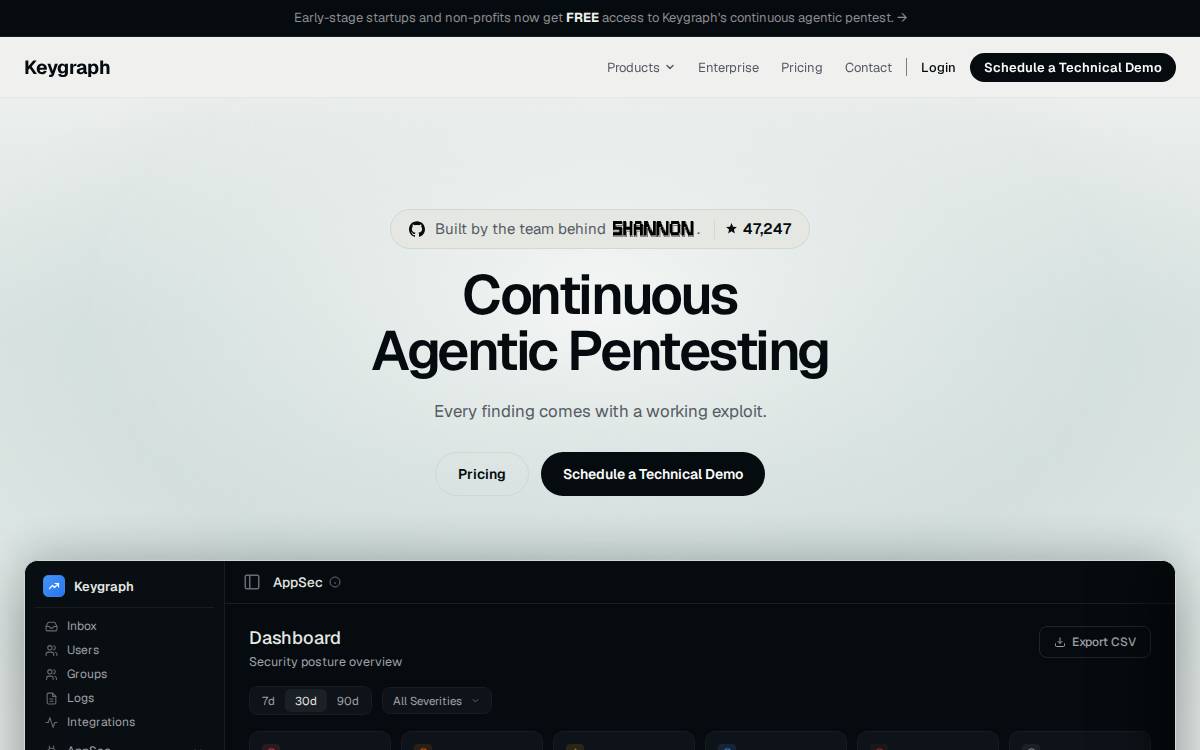This screenshot has height=750, width=1200.
Task: Click the Integrations pulse icon in sidebar
Action: (x=51, y=722)
